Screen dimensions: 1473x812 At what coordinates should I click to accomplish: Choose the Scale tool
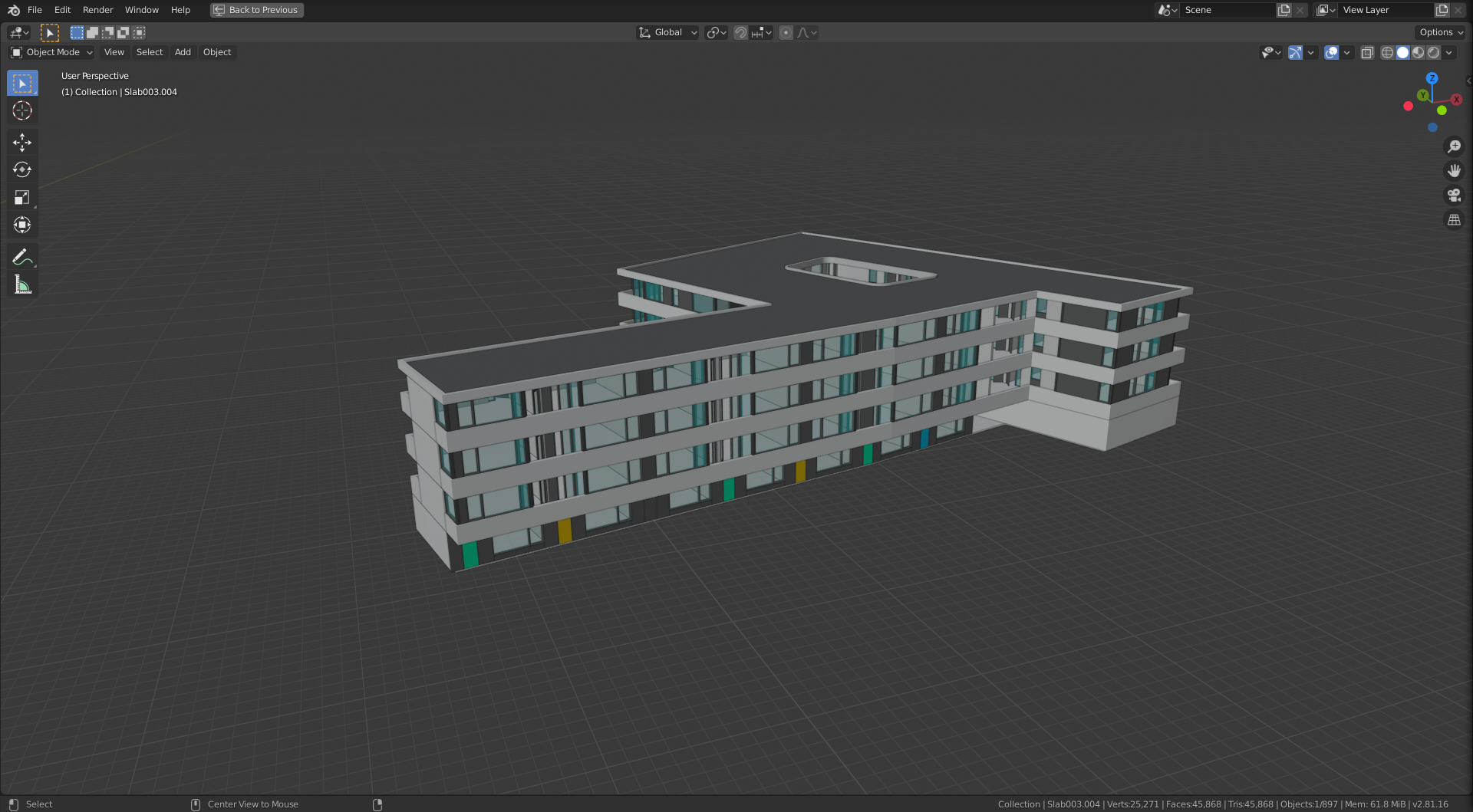[x=22, y=197]
